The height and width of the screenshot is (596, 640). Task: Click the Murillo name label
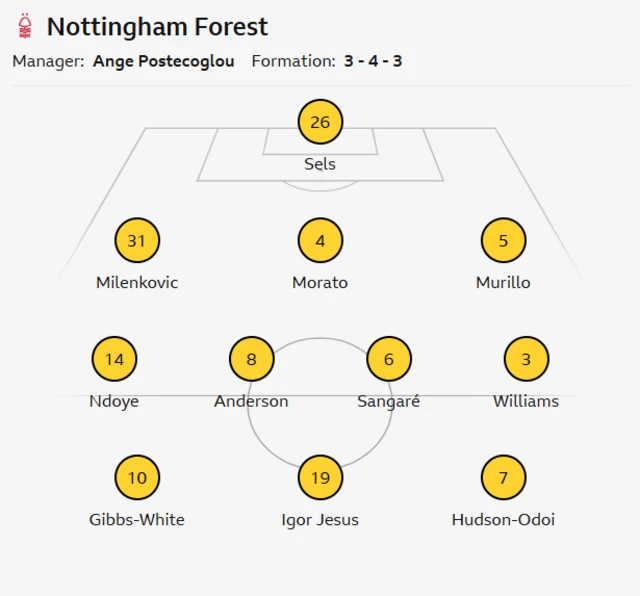[x=503, y=283]
